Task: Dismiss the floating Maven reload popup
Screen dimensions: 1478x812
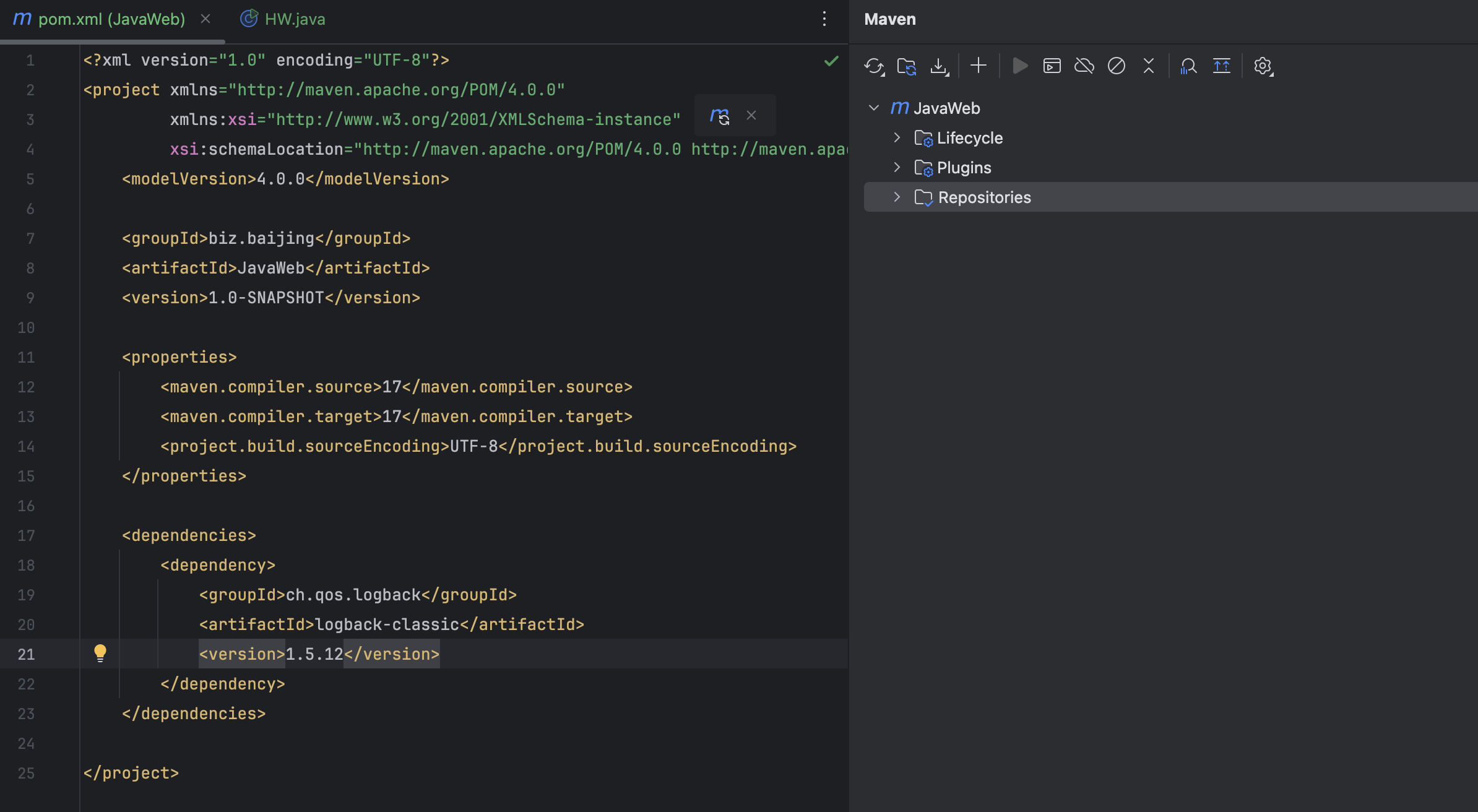Action: coord(751,116)
